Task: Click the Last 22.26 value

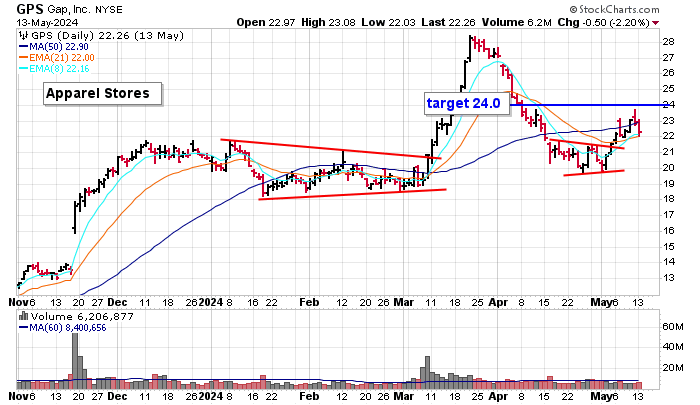Action: (448, 22)
